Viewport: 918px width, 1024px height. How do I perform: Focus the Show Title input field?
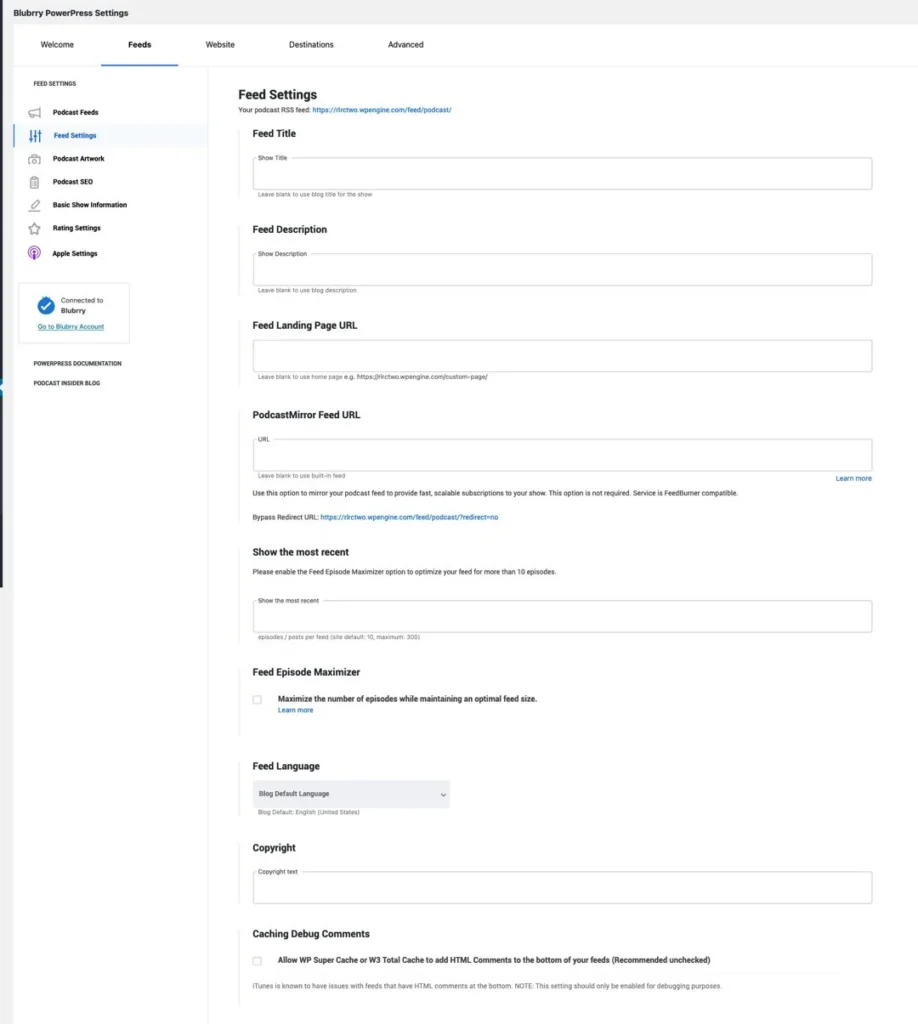click(562, 174)
